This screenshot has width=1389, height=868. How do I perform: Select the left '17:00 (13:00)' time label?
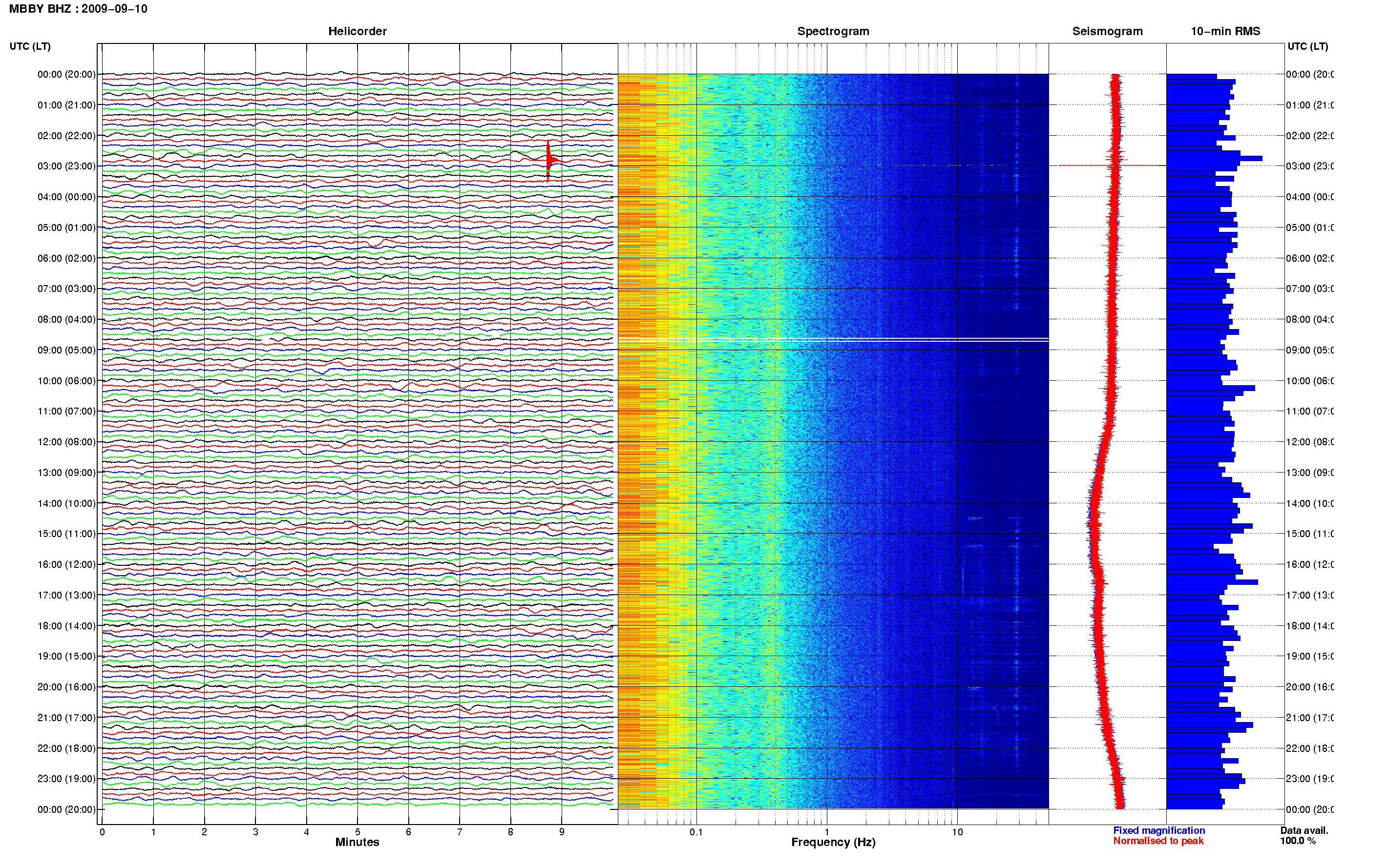(66, 595)
